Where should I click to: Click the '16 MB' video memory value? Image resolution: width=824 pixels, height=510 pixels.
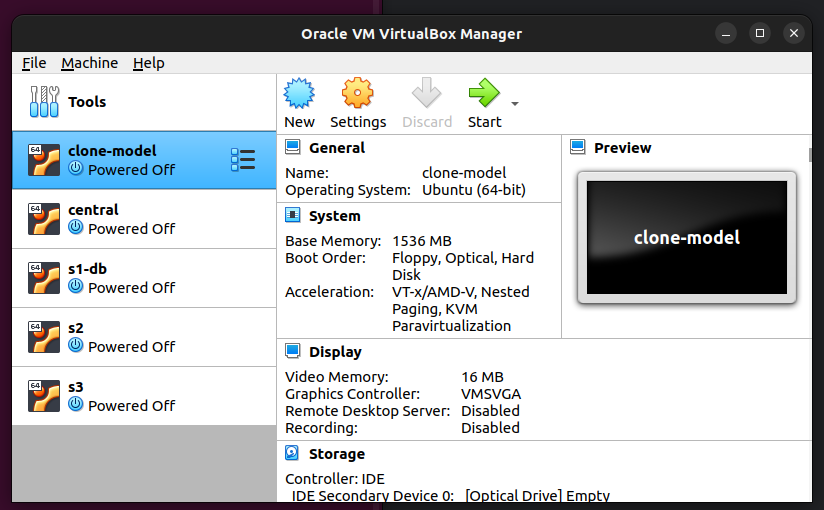[482, 377]
